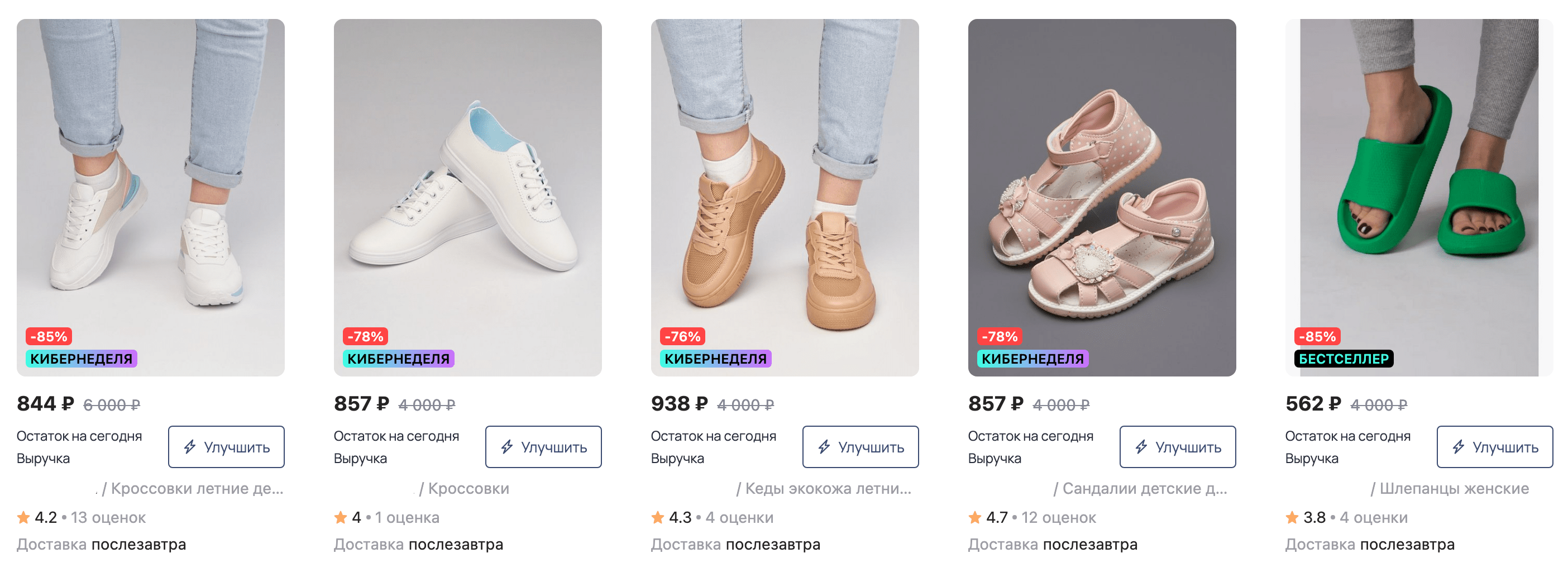Open the "Кеды экокожа летни..." product title
Image resolution: width=1568 pixels, height=572 pixels.
point(828,489)
